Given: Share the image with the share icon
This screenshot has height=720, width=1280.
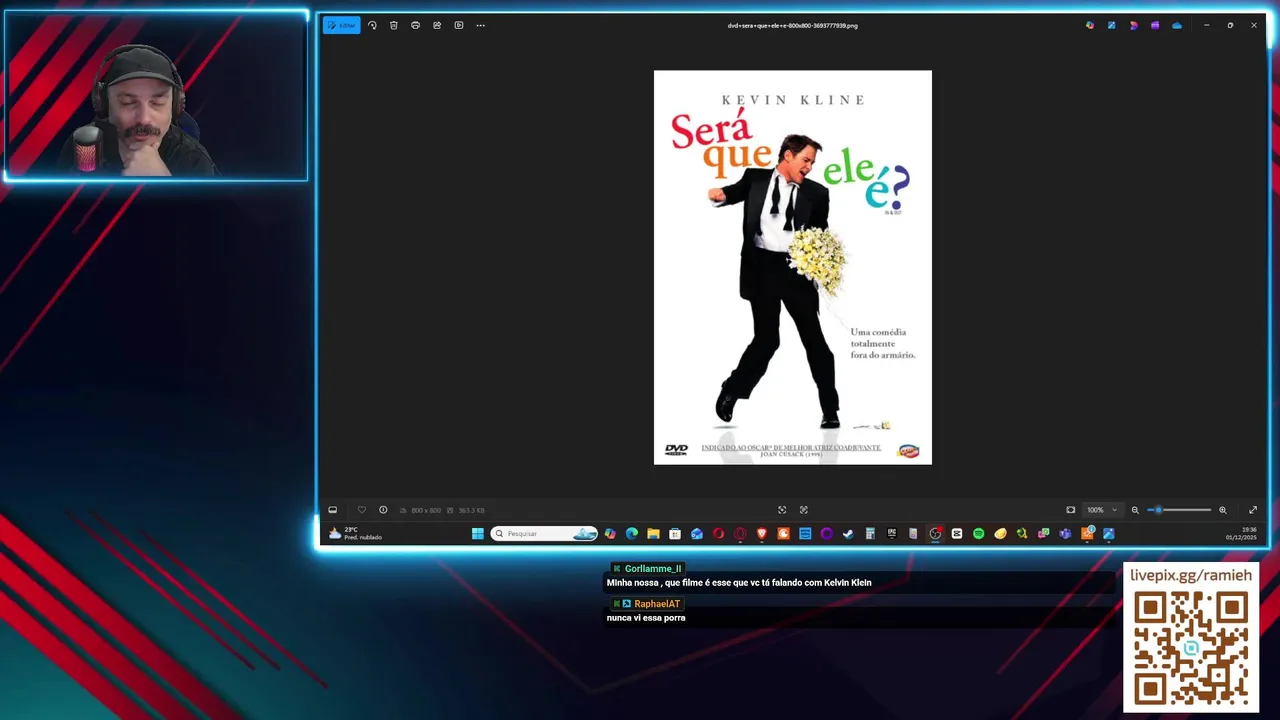Looking at the screenshot, I should (x=437, y=25).
